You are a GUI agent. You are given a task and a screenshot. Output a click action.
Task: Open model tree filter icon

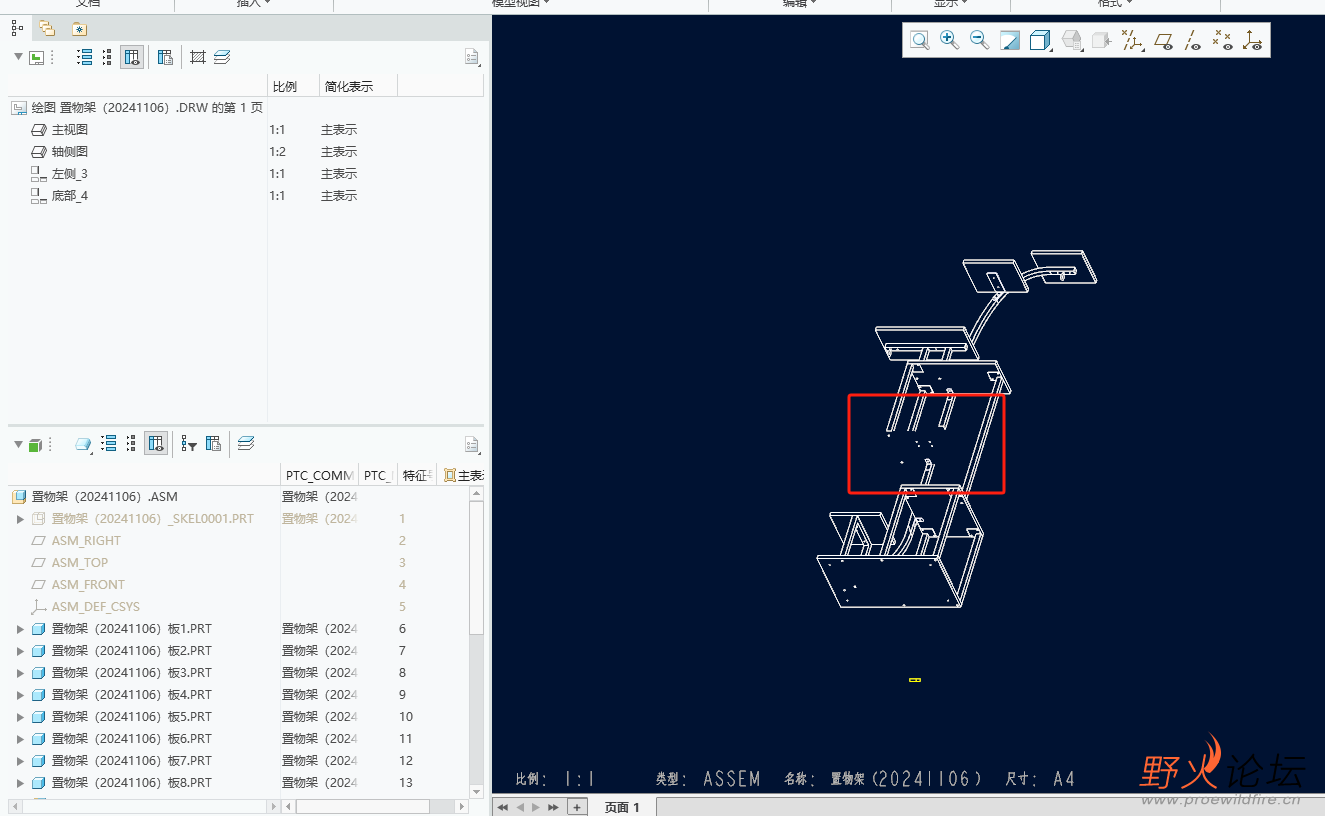(x=189, y=444)
